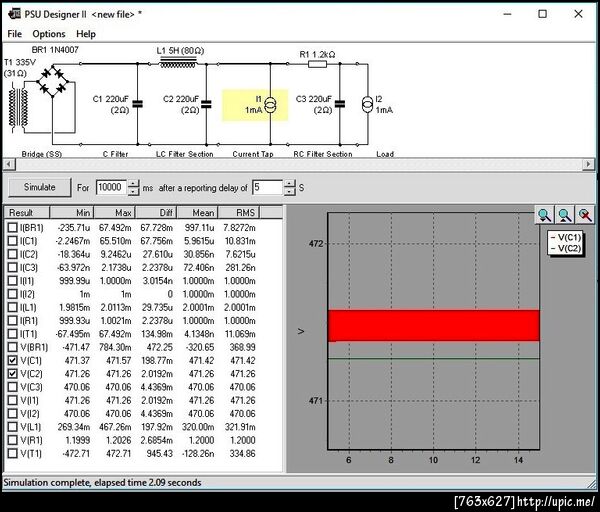Enable the V(BR1) result checkbox
Viewport: 600px width, 512px height.
tap(13, 347)
